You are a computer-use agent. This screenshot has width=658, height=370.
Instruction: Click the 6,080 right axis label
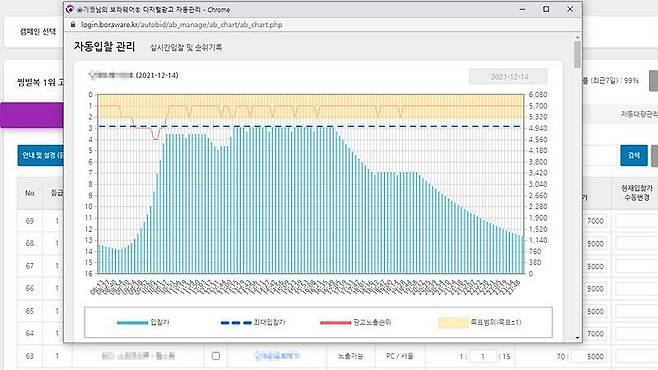pyautogui.click(x=538, y=95)
